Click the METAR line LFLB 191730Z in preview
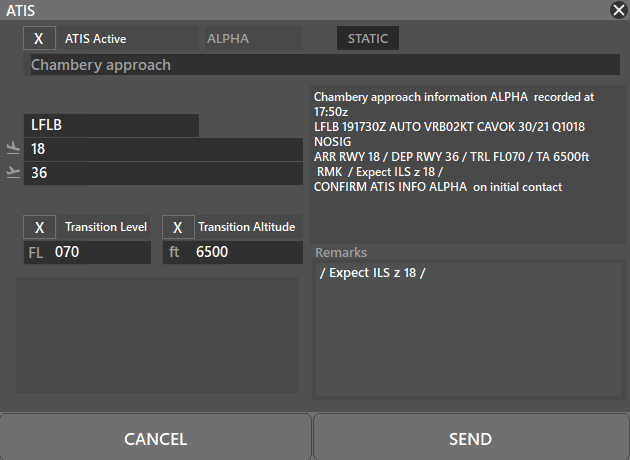630x460 pixels. tap(449, 127)
